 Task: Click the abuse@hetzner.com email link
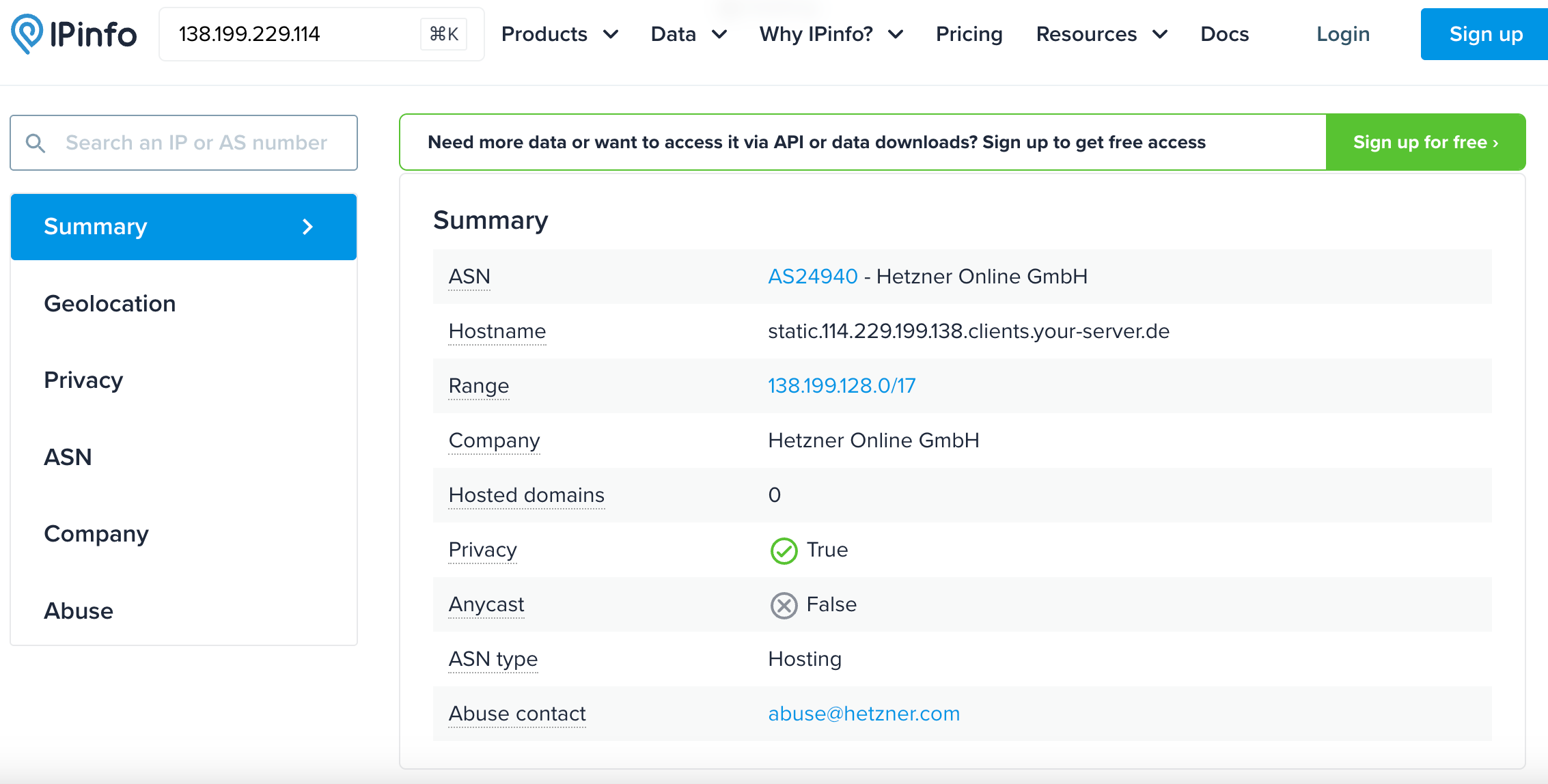(863, 714)
